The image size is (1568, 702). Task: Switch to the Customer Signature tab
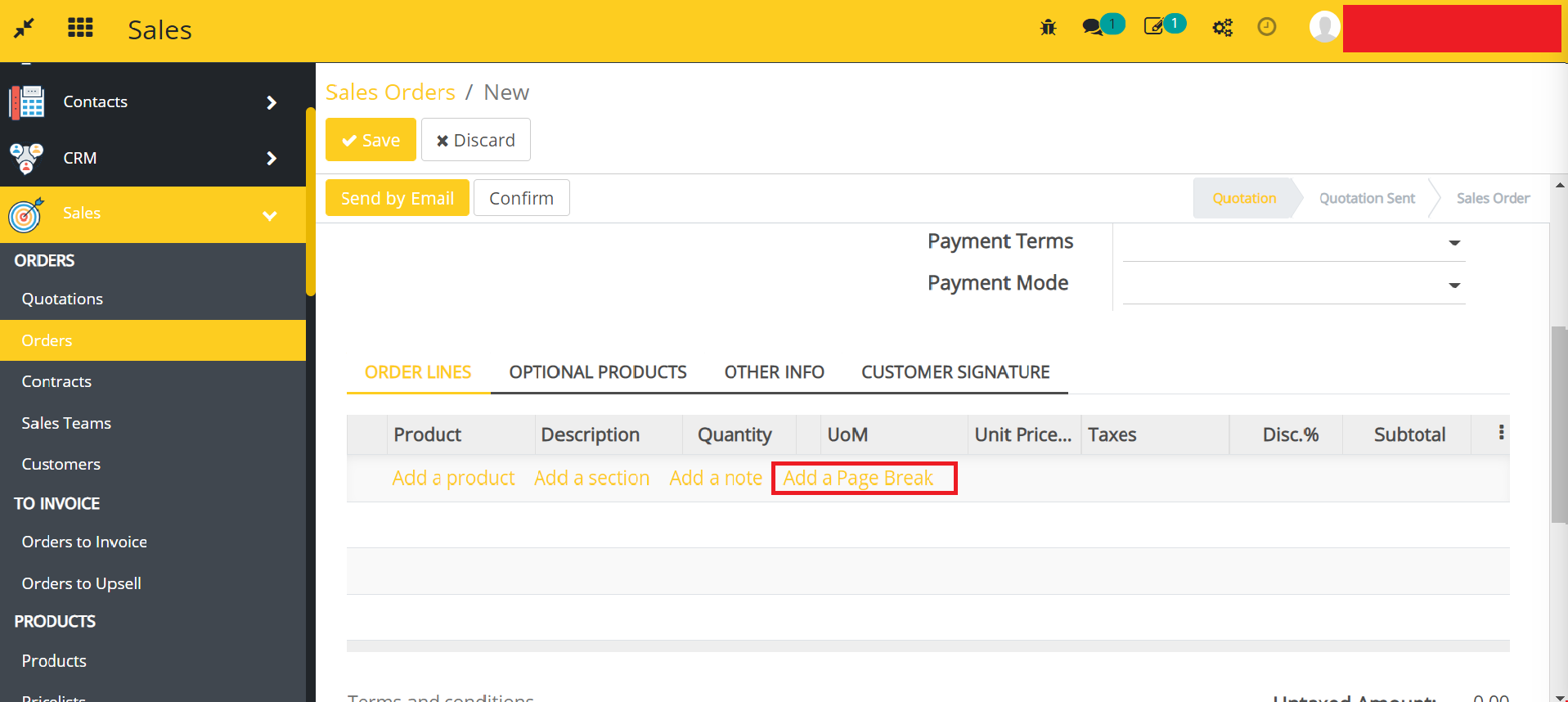click(x=955, y=372)
